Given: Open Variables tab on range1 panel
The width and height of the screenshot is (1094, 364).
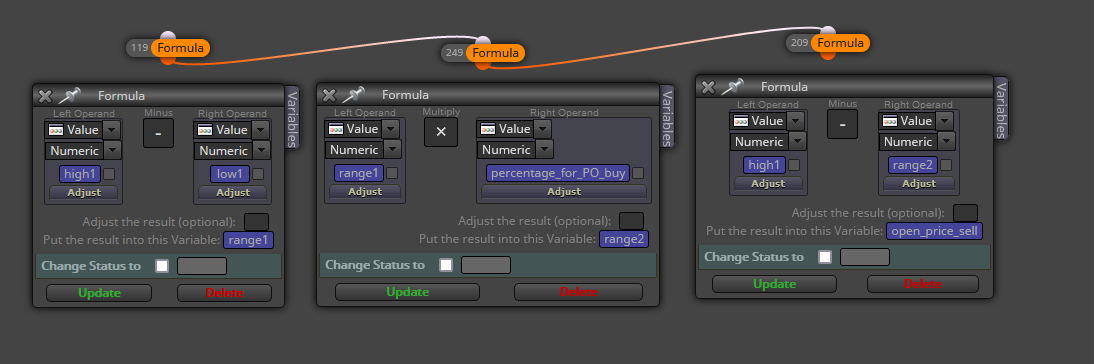Looking at the screenshot, I should coord(292,118).
